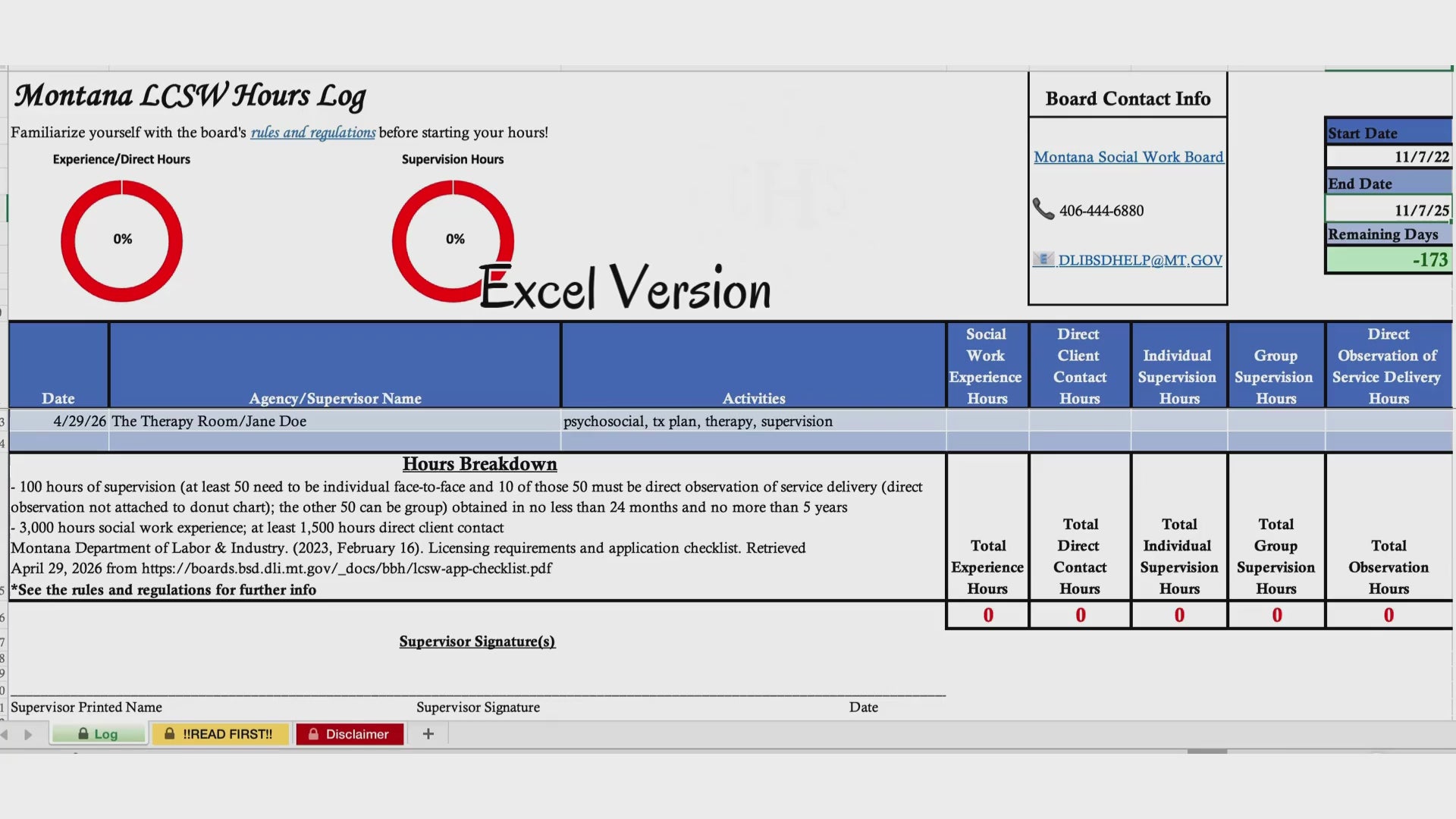Click the phone icon beside 406-444-6880
Screen dimensions: 1456x819
point(1043,209)
